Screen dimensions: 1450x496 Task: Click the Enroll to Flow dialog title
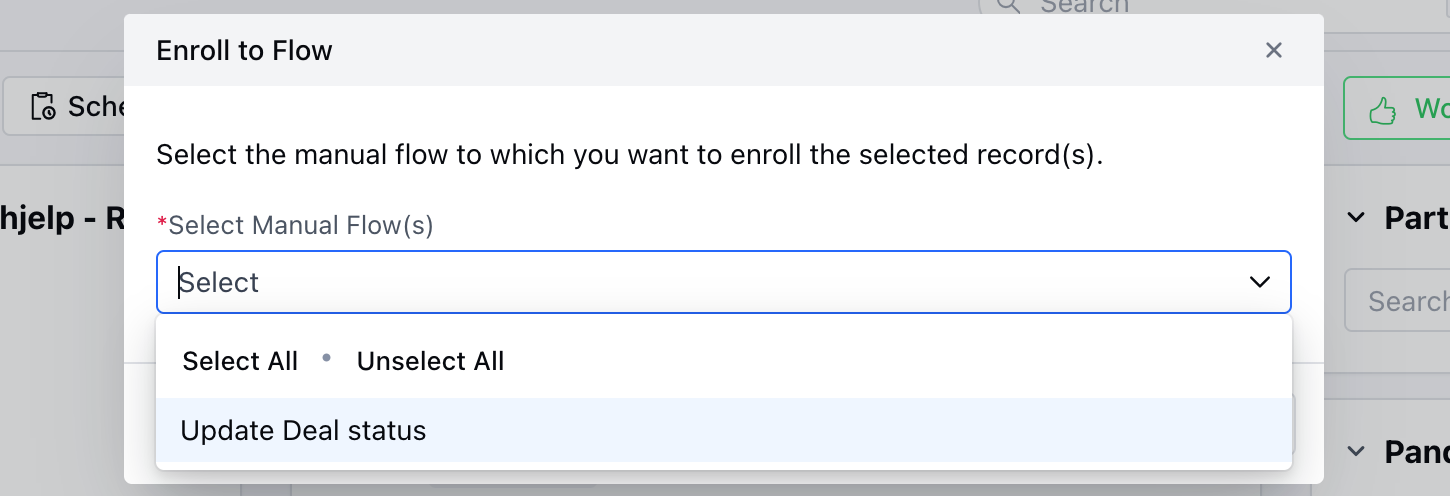click(x=244, y=50)
